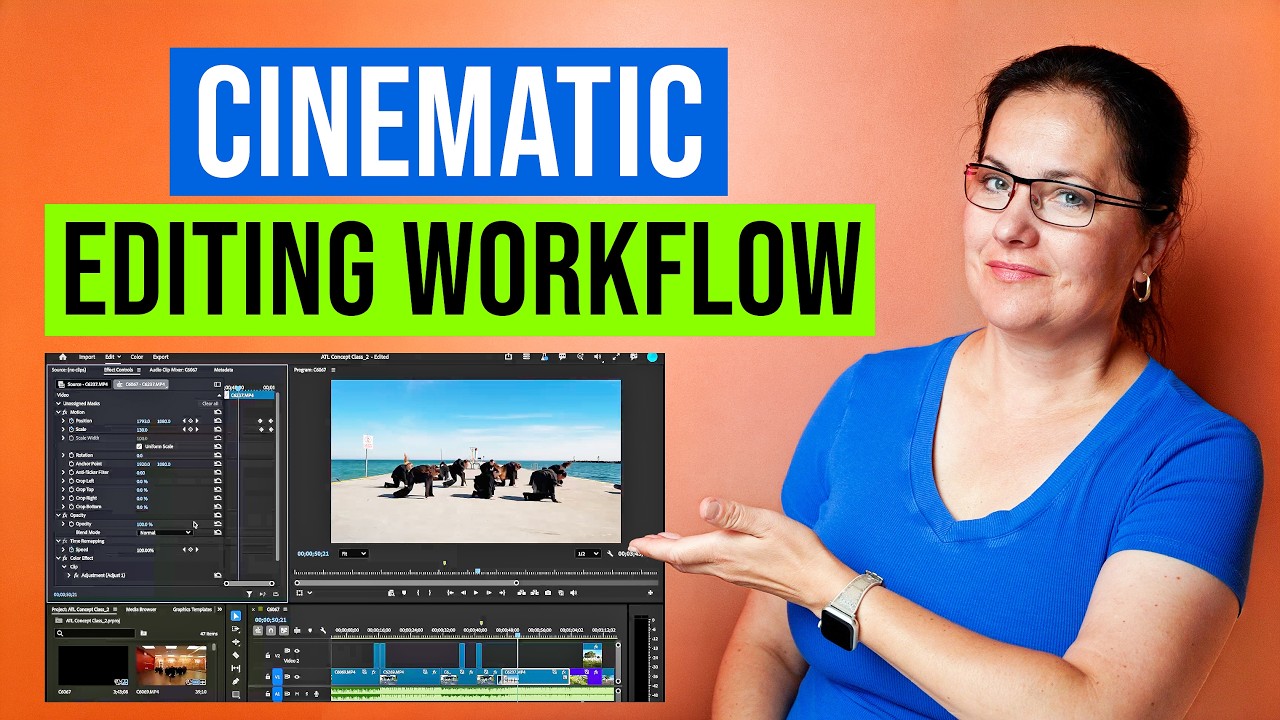Screen dimensions: 1280x720
Task: Toggle the Uniform Scale checkbox
Action: pyautogui.click(x=139, y=446)
